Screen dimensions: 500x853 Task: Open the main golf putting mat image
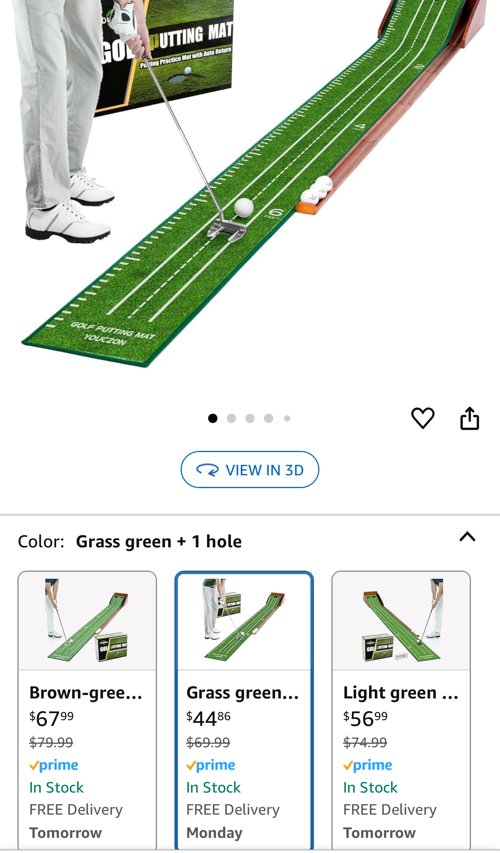250,183
